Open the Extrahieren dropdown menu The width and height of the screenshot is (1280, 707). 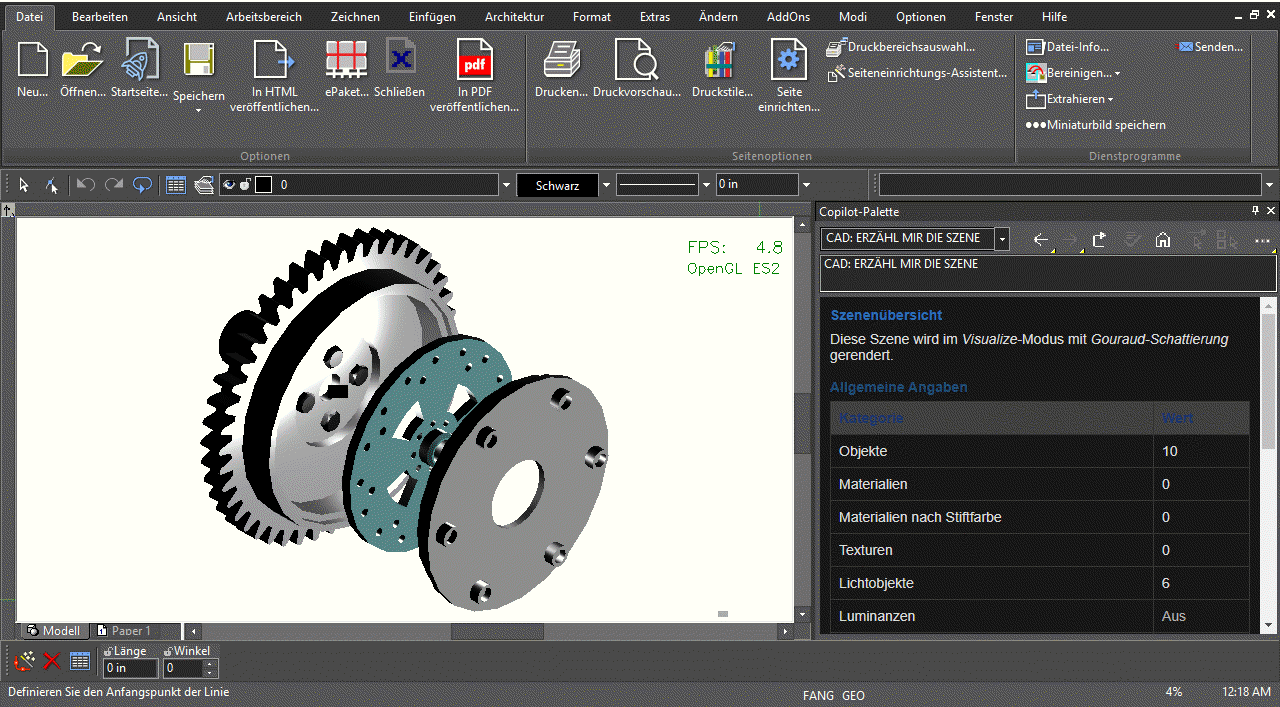(1110, 100)
